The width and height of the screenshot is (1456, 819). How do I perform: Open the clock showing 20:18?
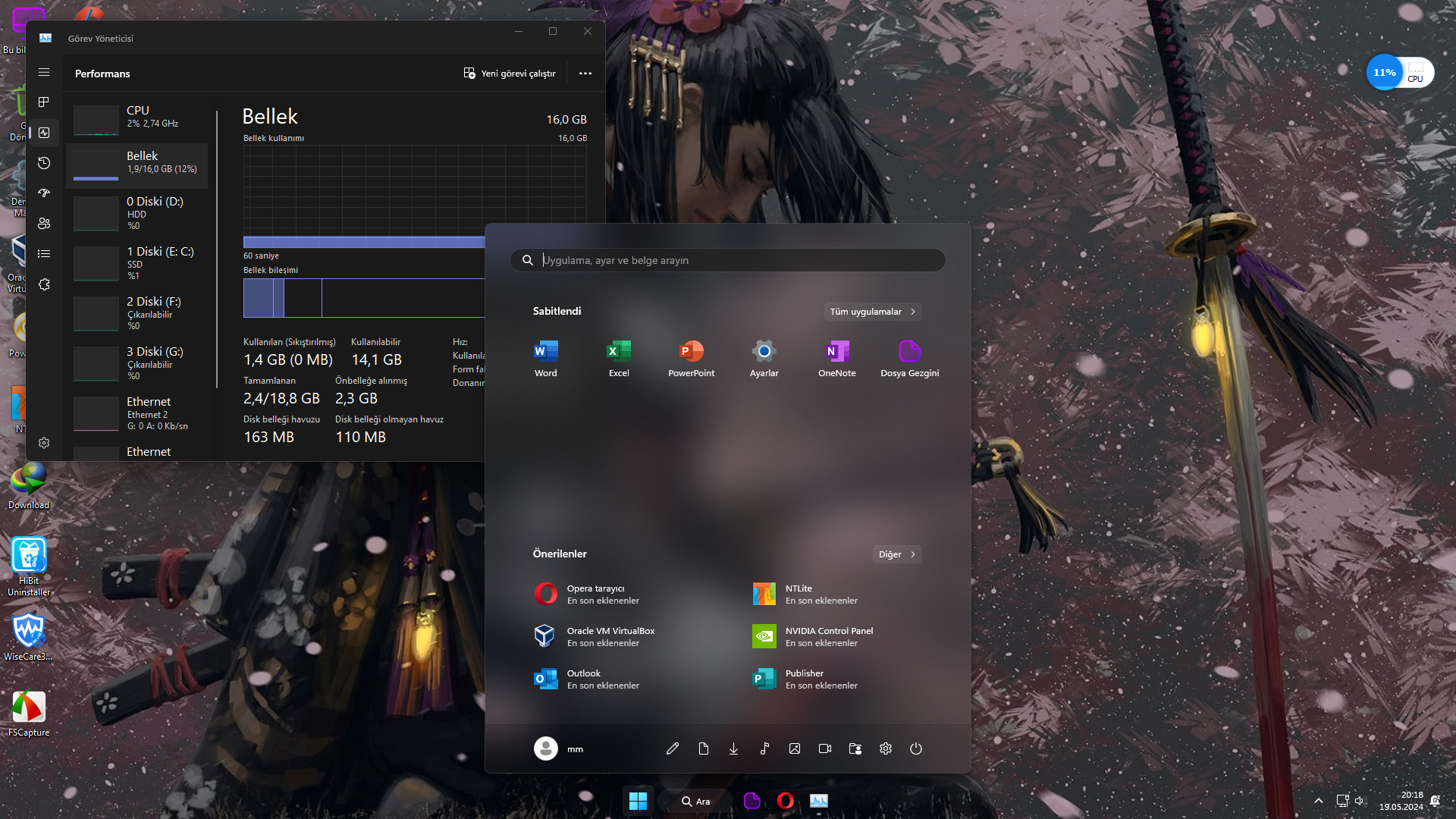click(1401, 801)
